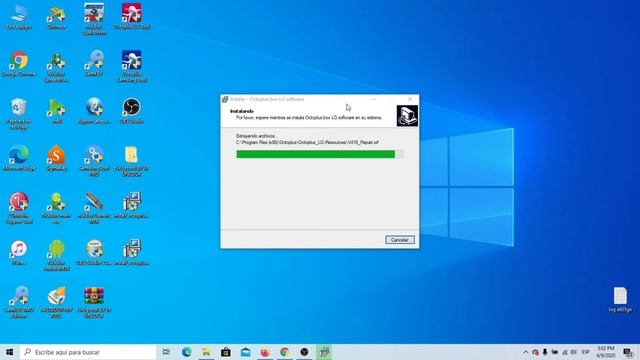Image resolution: width=640 pixels, height=360 pixels.
Task: Open the Recycle Bin on desktop
Action: point(19,114)
